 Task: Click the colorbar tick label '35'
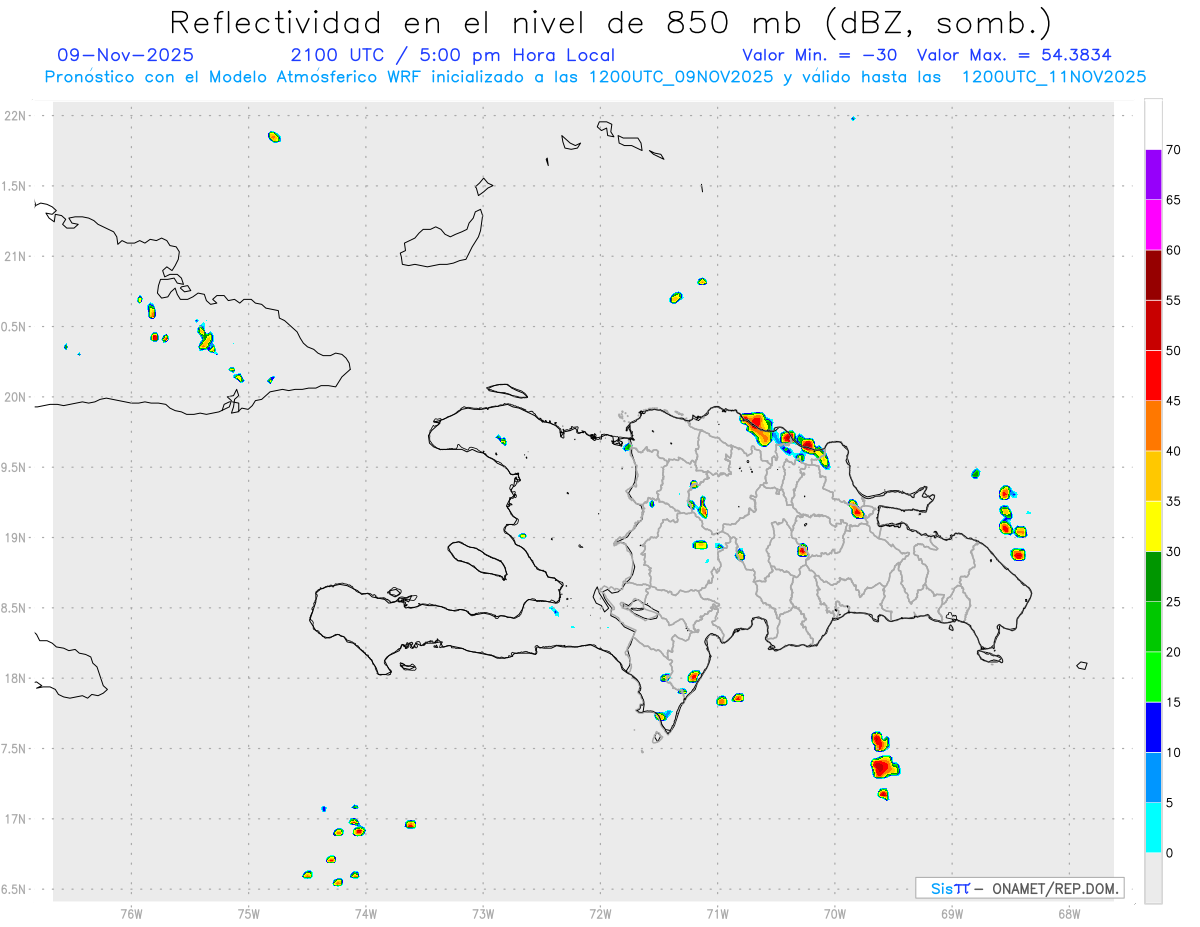[x=1174, y=501]
